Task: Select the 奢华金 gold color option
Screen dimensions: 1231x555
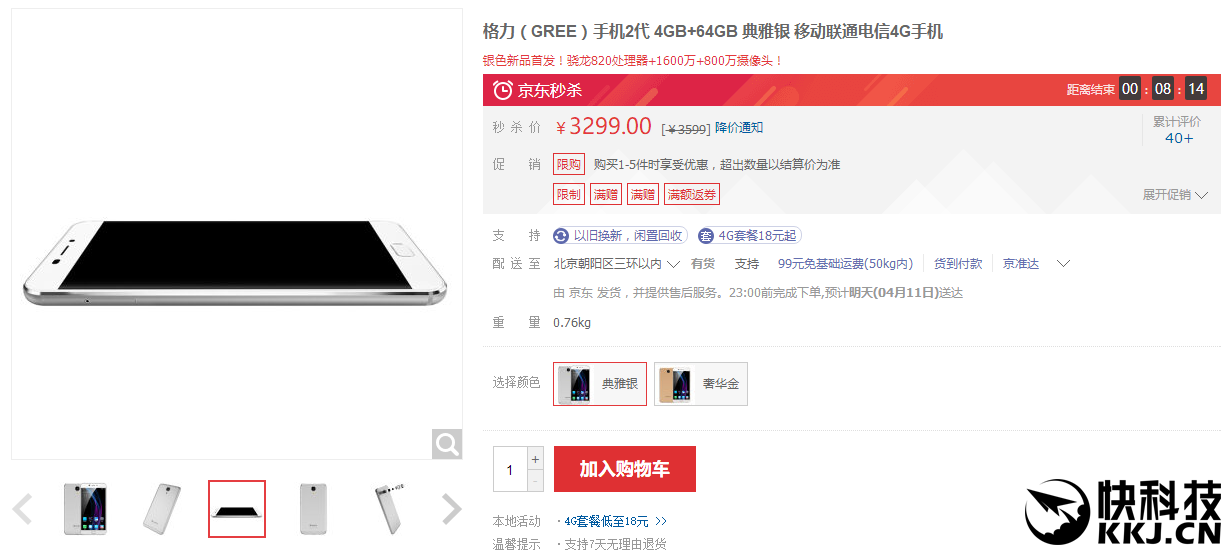Action: pos(701,384)
